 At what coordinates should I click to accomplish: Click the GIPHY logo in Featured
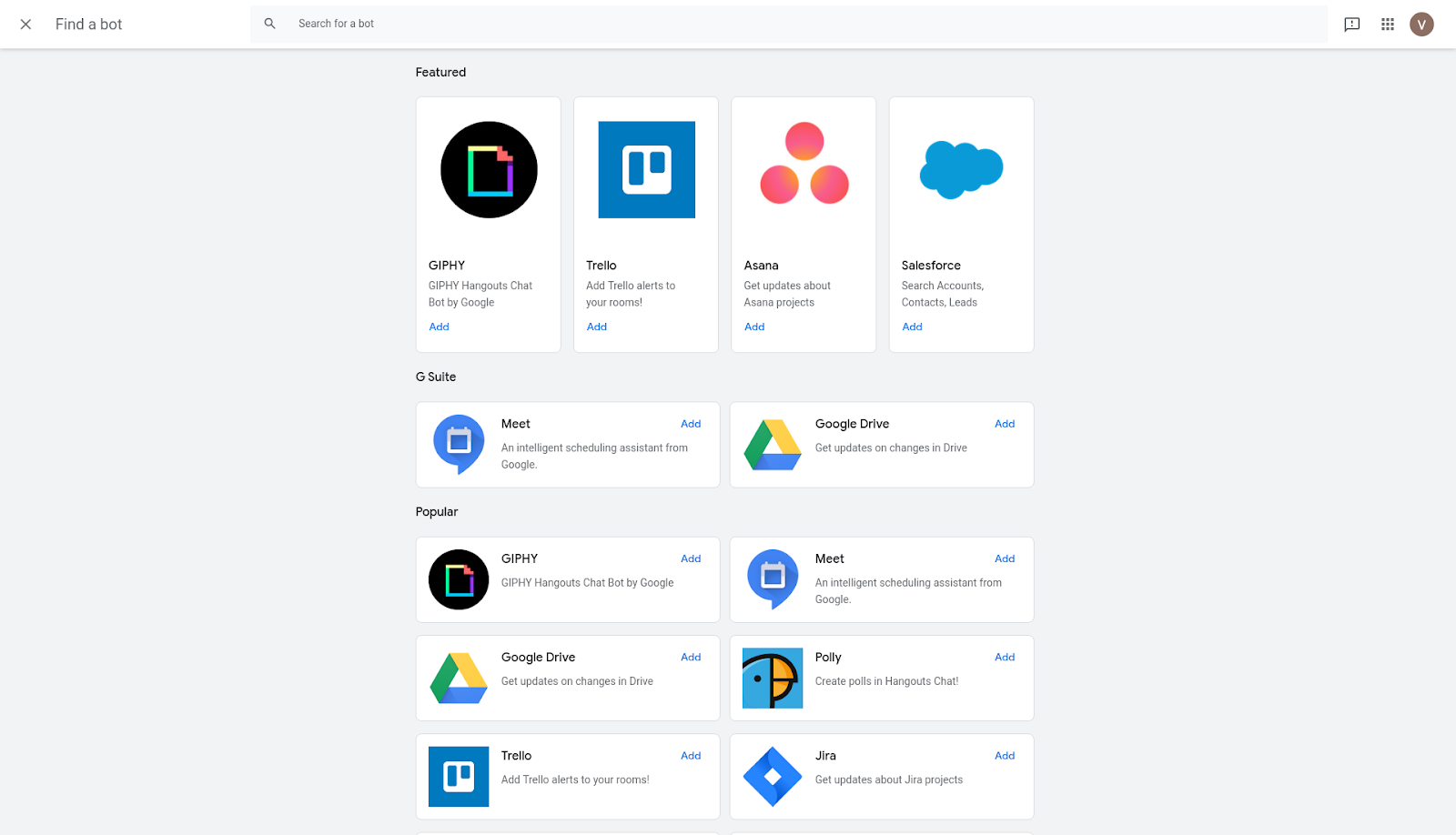(489, 170)
